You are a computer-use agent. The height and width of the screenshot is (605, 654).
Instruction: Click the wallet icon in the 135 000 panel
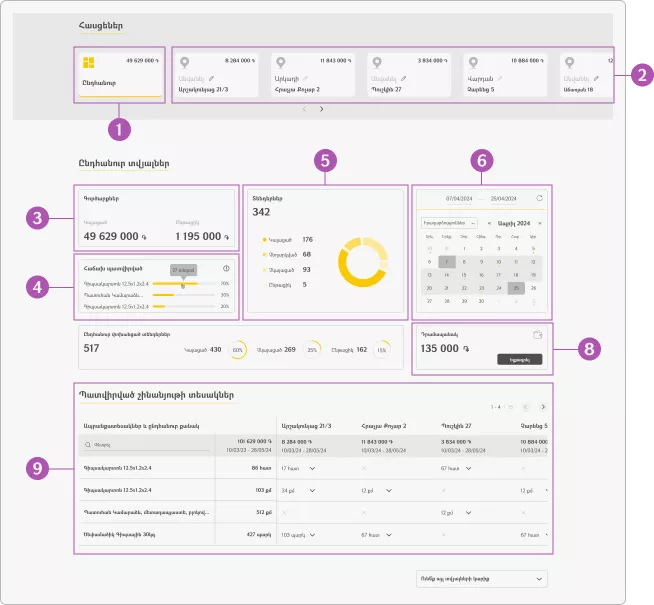[x=537, y=335]
